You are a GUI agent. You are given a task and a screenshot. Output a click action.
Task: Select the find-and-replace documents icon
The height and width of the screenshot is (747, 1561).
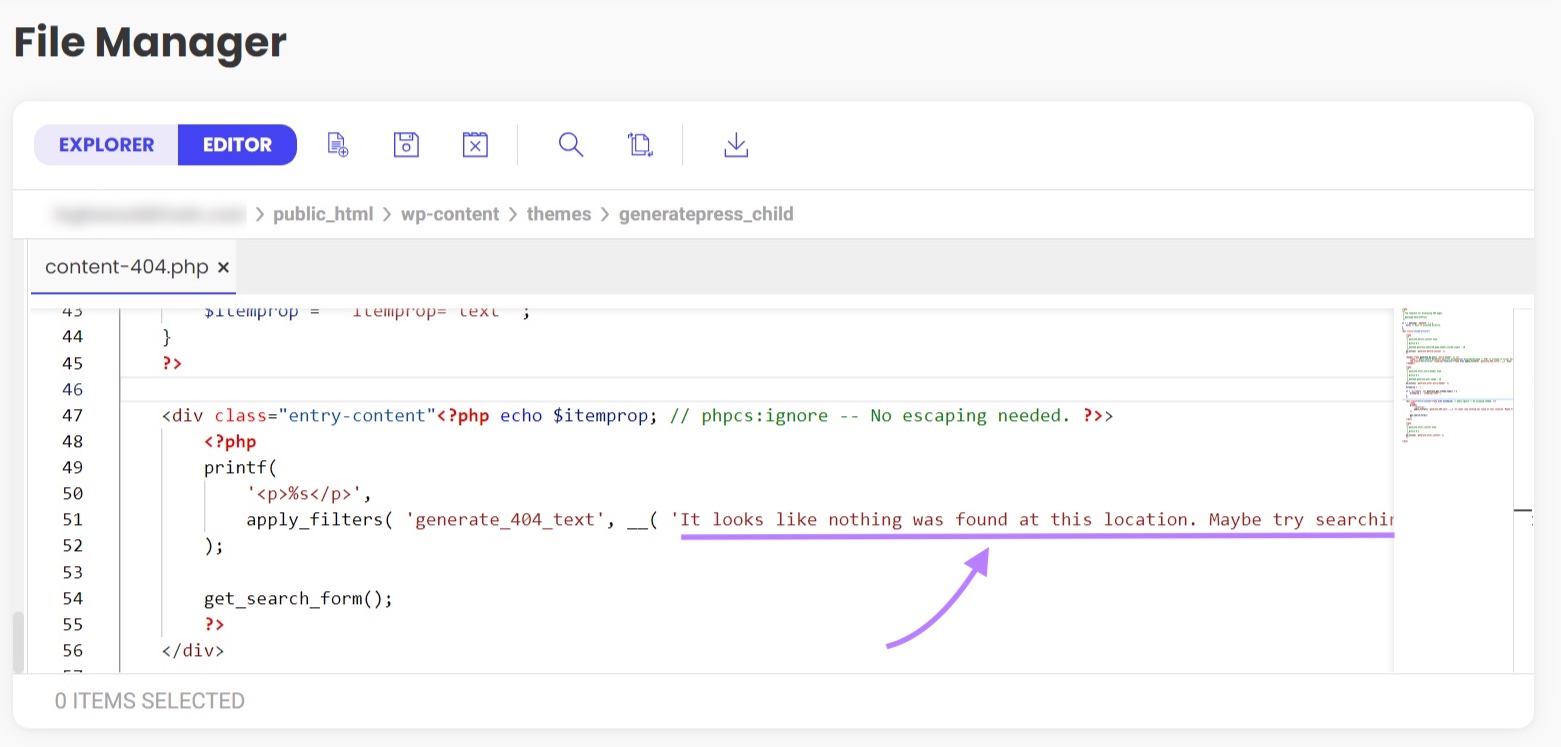click(640, 144)
